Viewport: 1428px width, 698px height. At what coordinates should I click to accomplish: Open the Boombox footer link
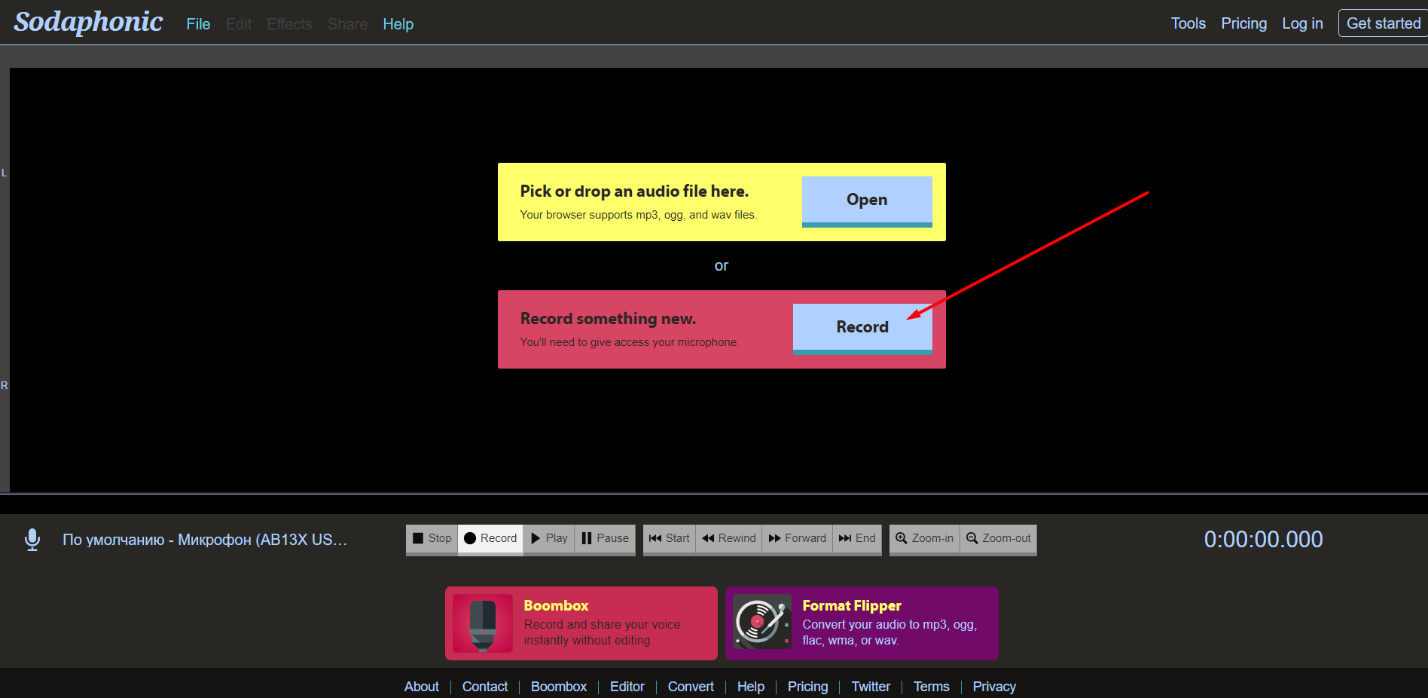559,687
